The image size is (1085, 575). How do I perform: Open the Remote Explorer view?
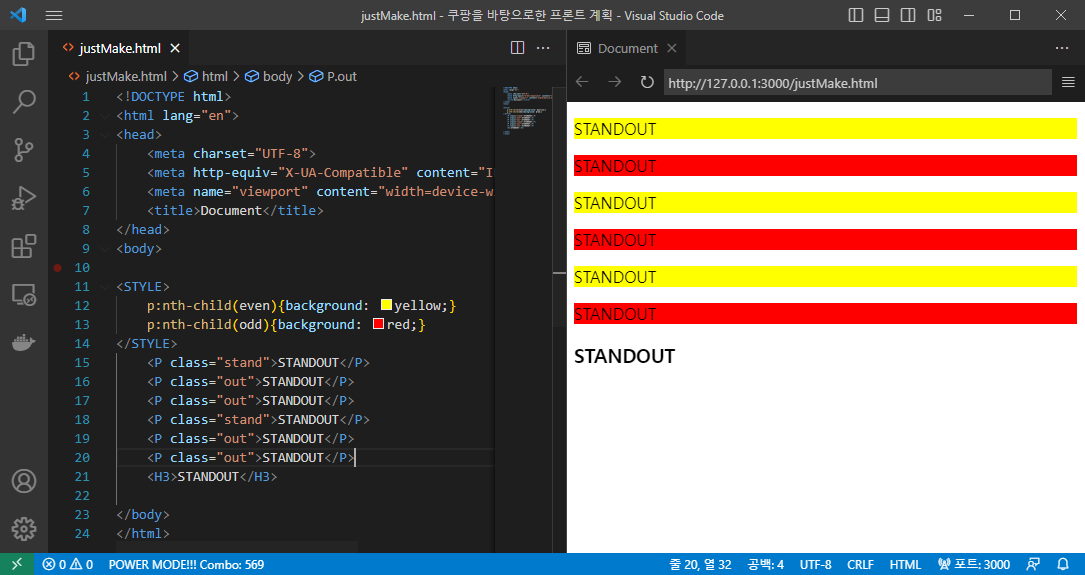[24, 295]
